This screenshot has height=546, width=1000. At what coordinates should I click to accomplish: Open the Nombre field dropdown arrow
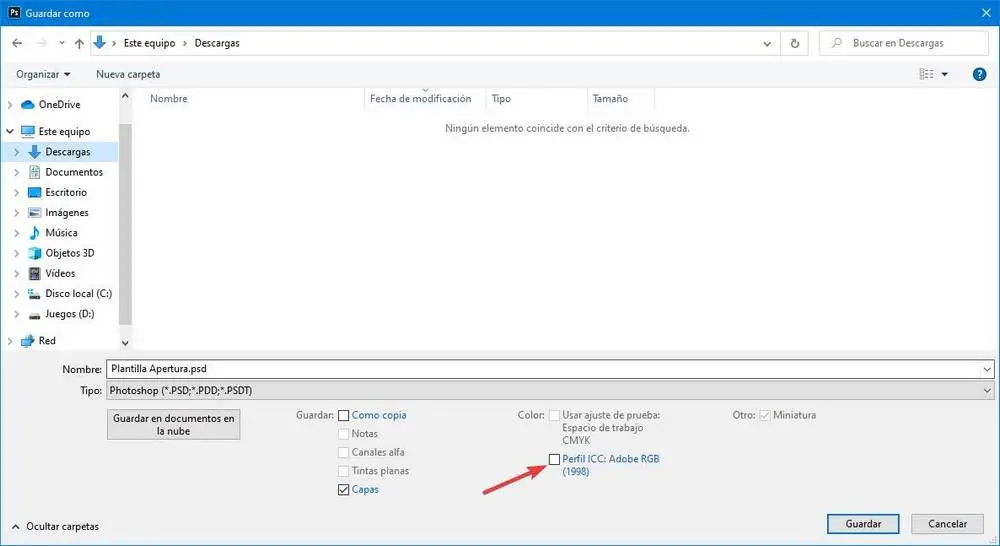click(987, 369)
